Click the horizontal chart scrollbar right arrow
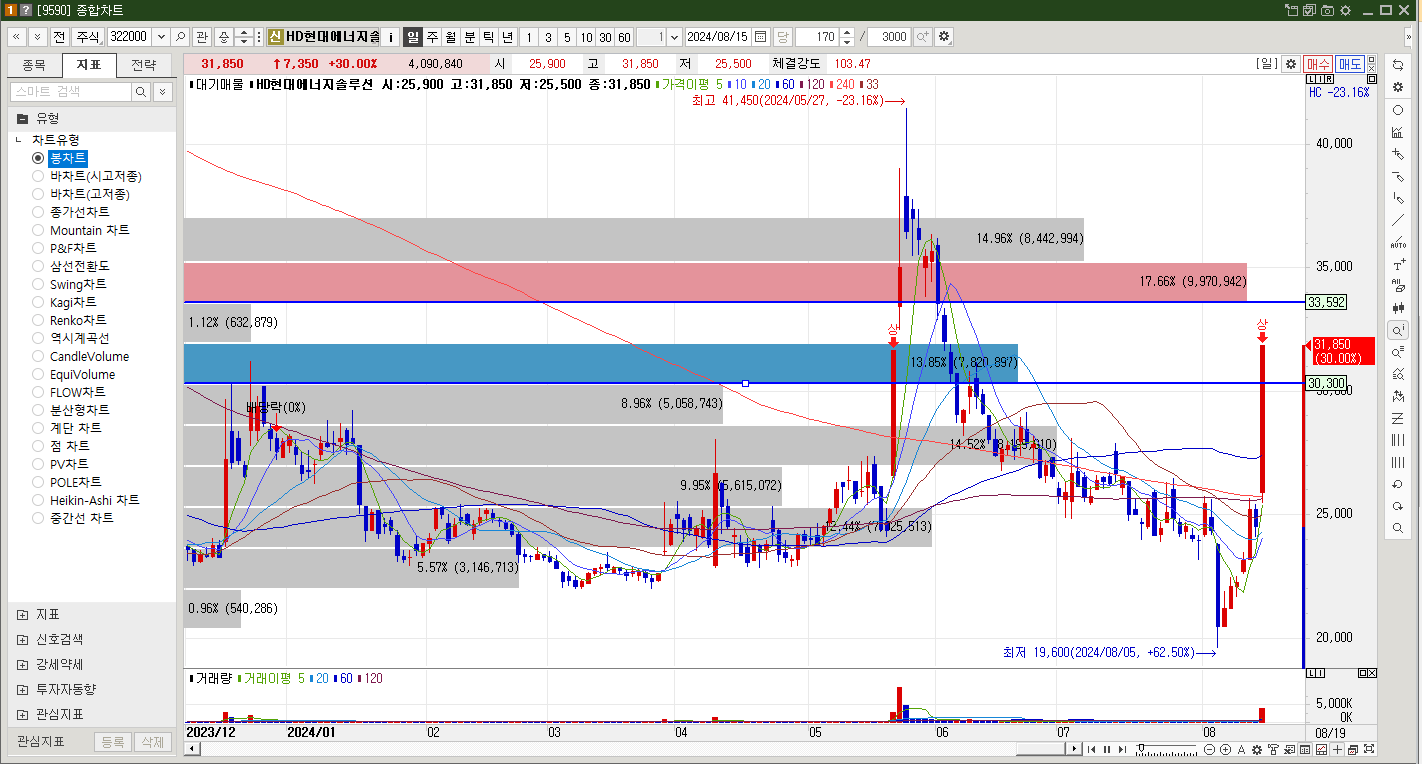Screen dimensions: 1422x764 point(1074,748)
